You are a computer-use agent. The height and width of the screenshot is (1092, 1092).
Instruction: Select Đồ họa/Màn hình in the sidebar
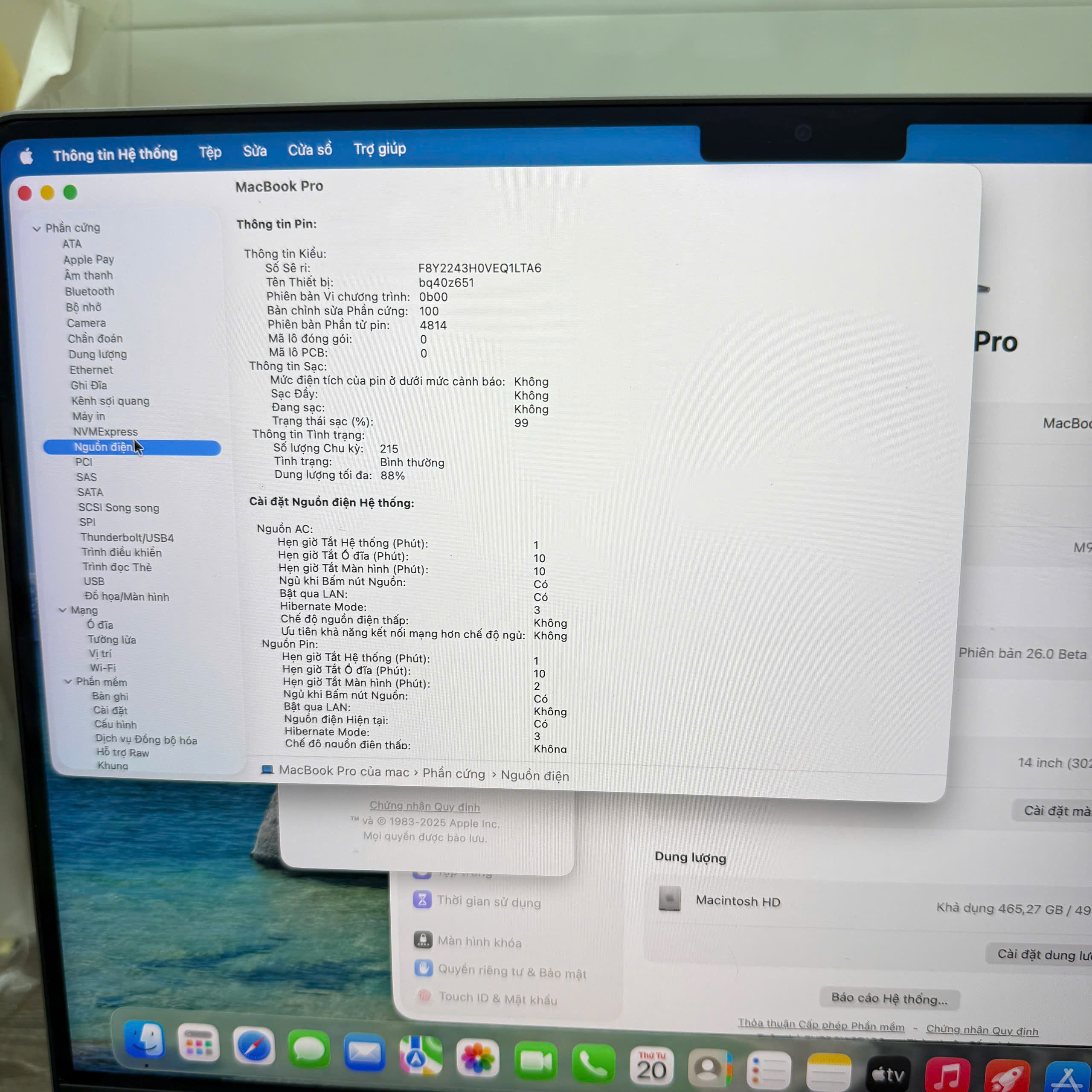click(x=127, y=596)
